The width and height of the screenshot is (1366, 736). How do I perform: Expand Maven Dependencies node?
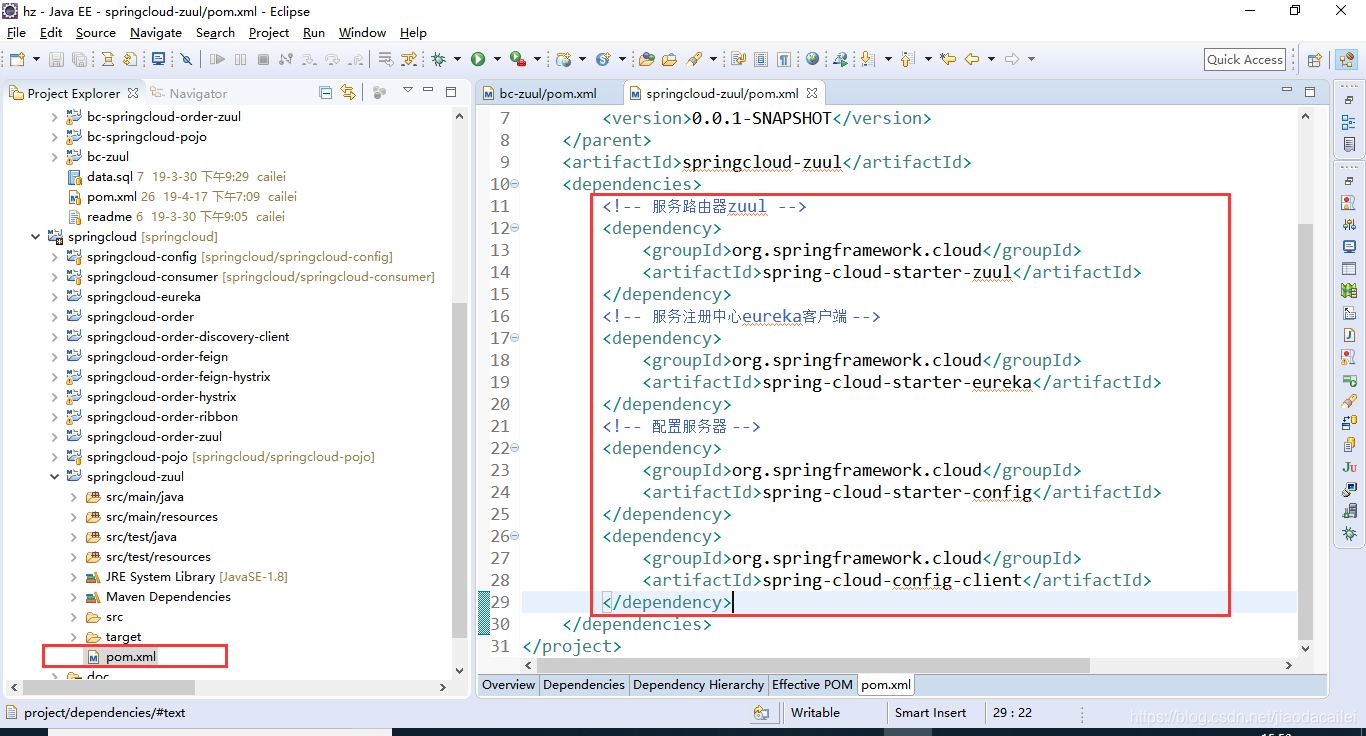73,597
